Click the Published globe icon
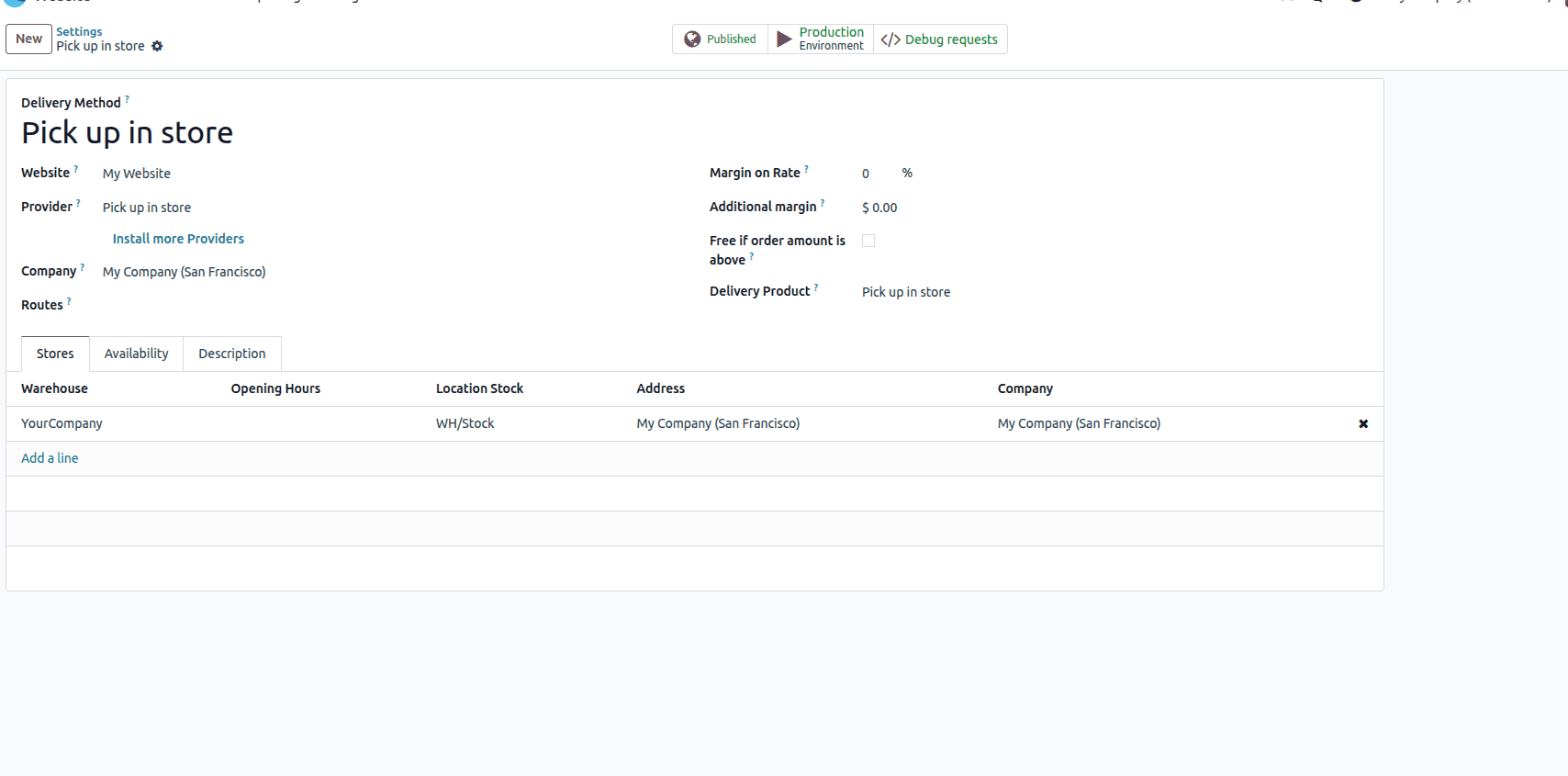Screen dimensions: 1568x776 tap(692, 39)
